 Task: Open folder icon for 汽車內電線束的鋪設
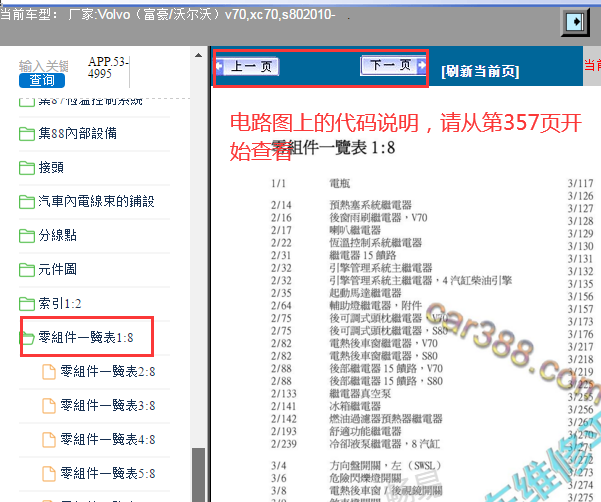tap(26, 202)
